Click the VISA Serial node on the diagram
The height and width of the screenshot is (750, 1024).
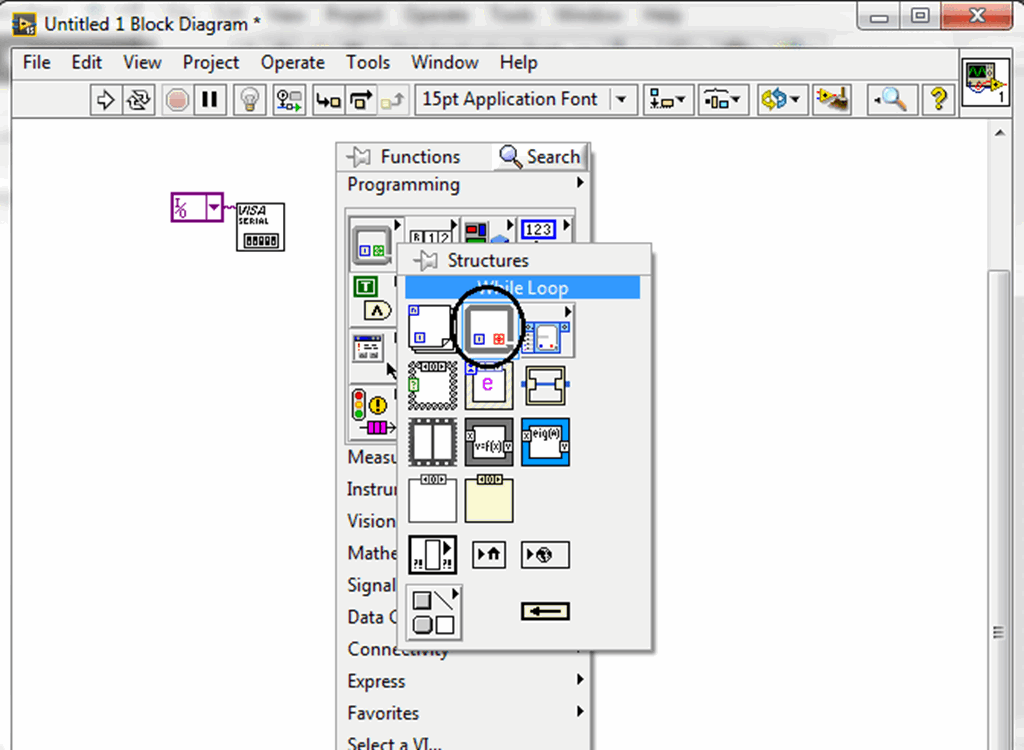coord(259,226)
